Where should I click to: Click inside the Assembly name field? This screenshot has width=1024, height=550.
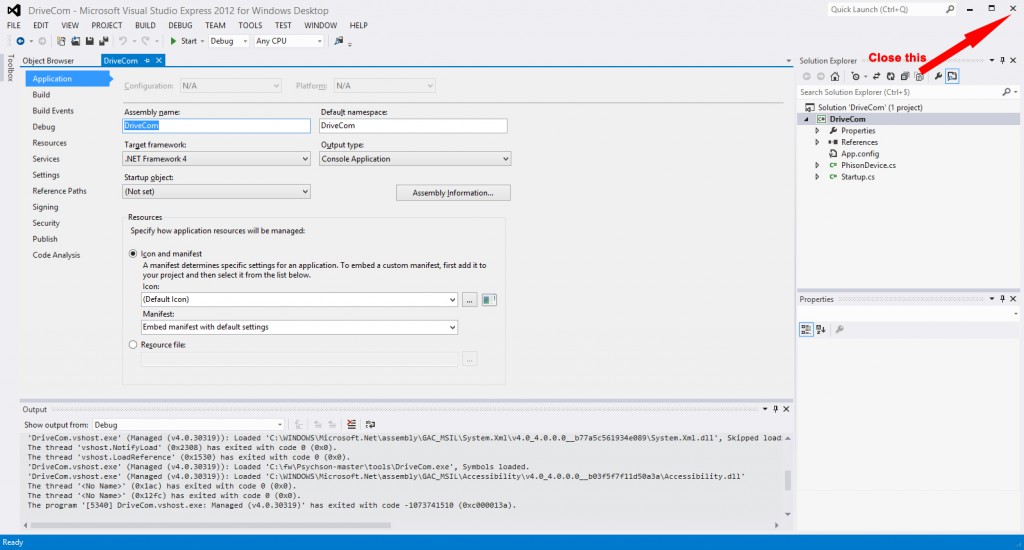[x=216, y=125]
